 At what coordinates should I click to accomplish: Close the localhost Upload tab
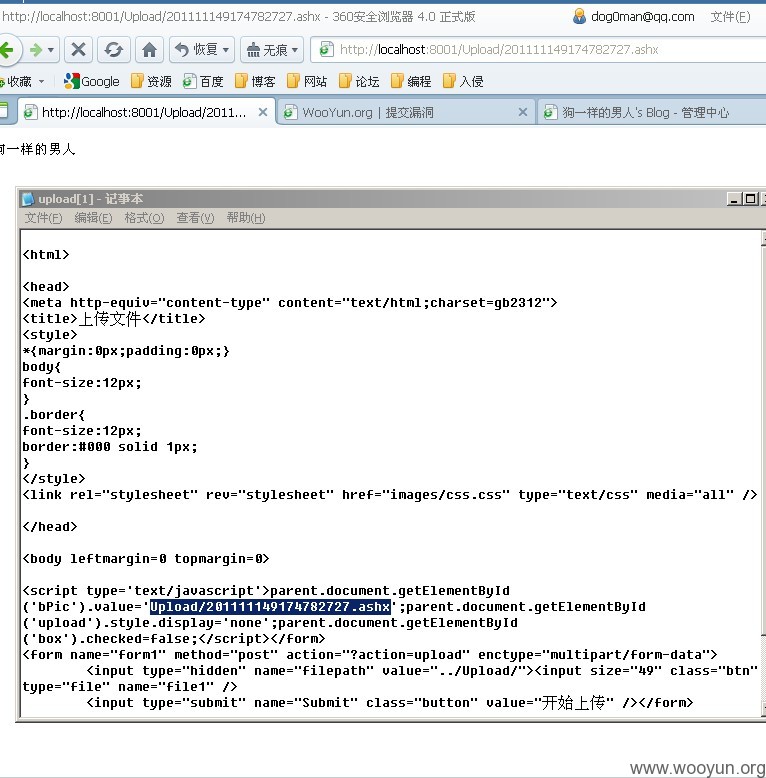(x=263, y=113)
